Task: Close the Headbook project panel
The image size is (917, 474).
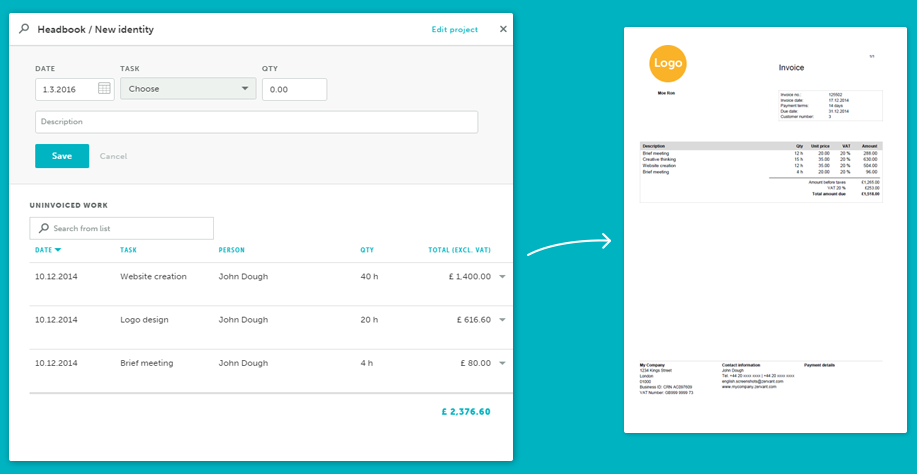Action: (503, 29)
